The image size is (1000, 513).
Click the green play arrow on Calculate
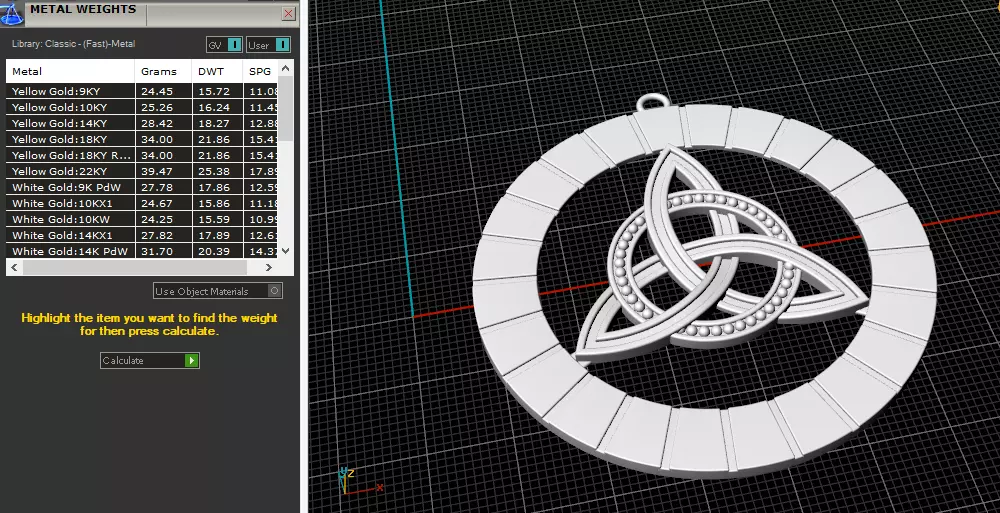click(191, 361)
